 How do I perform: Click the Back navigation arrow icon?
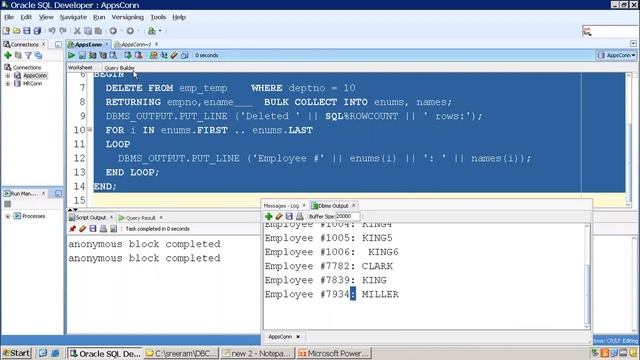point(113,31)
